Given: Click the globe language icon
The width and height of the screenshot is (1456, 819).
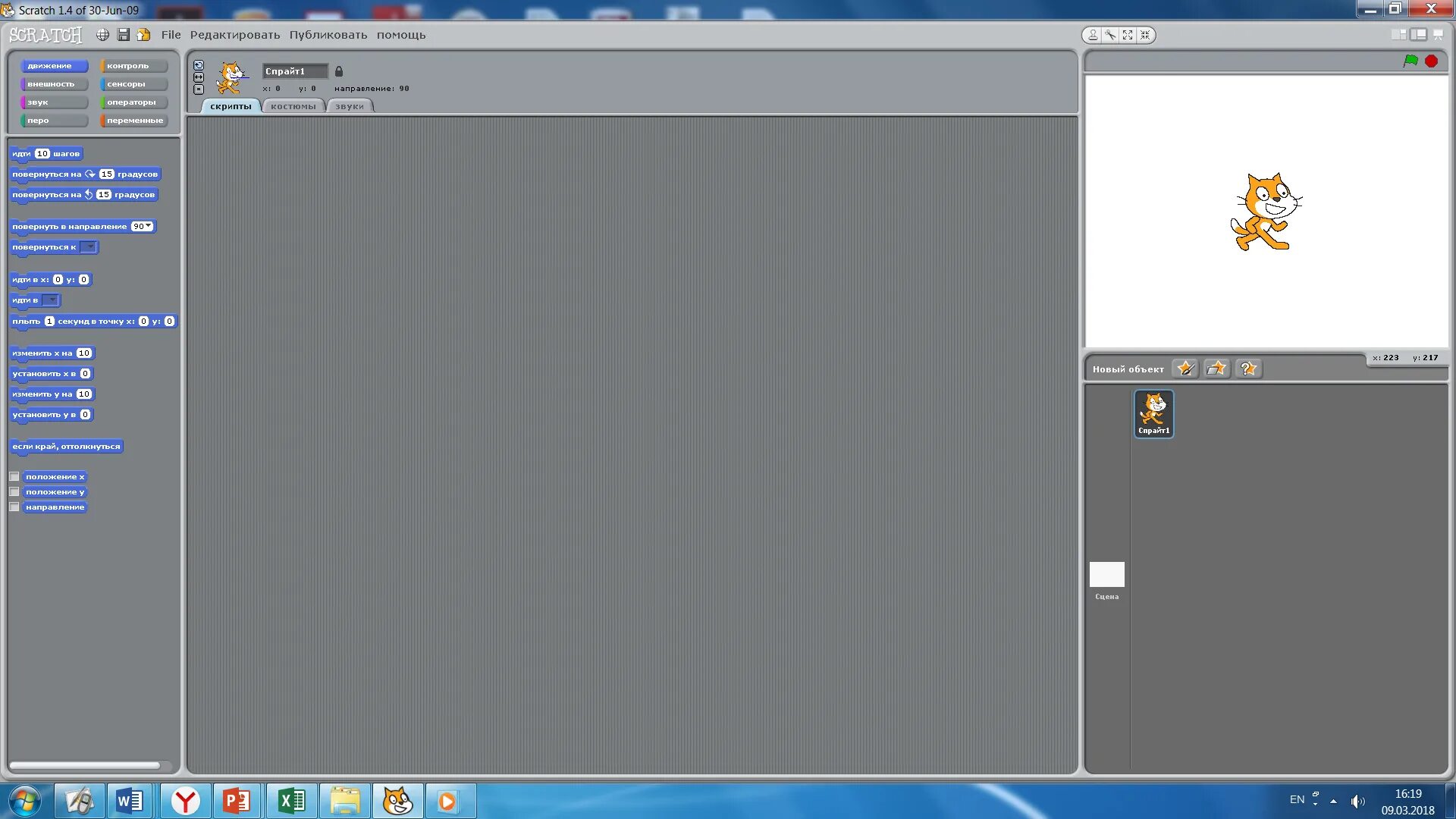Looking at the screenshot, I should click(102, 35).
